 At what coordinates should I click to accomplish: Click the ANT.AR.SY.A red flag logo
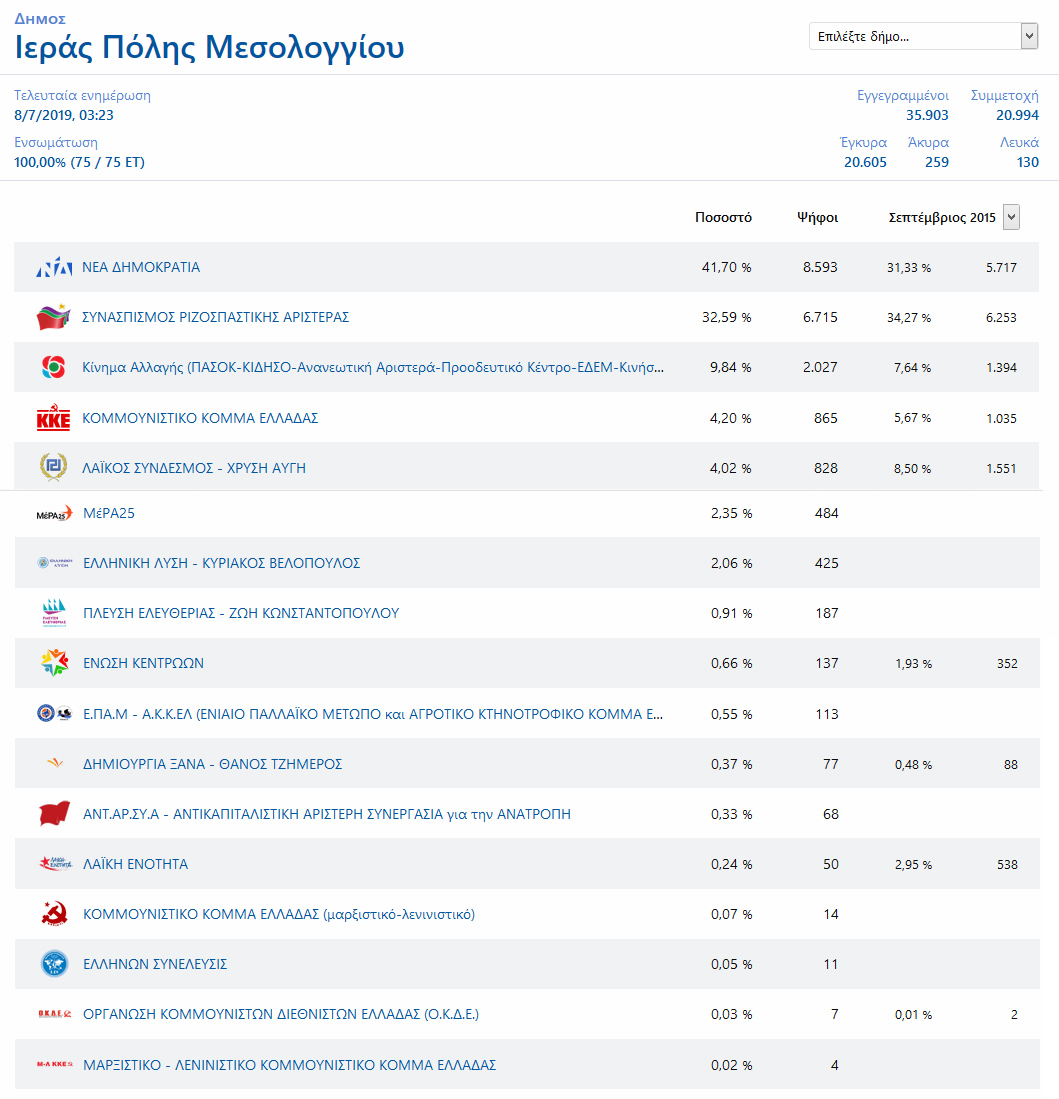point(54,814)
